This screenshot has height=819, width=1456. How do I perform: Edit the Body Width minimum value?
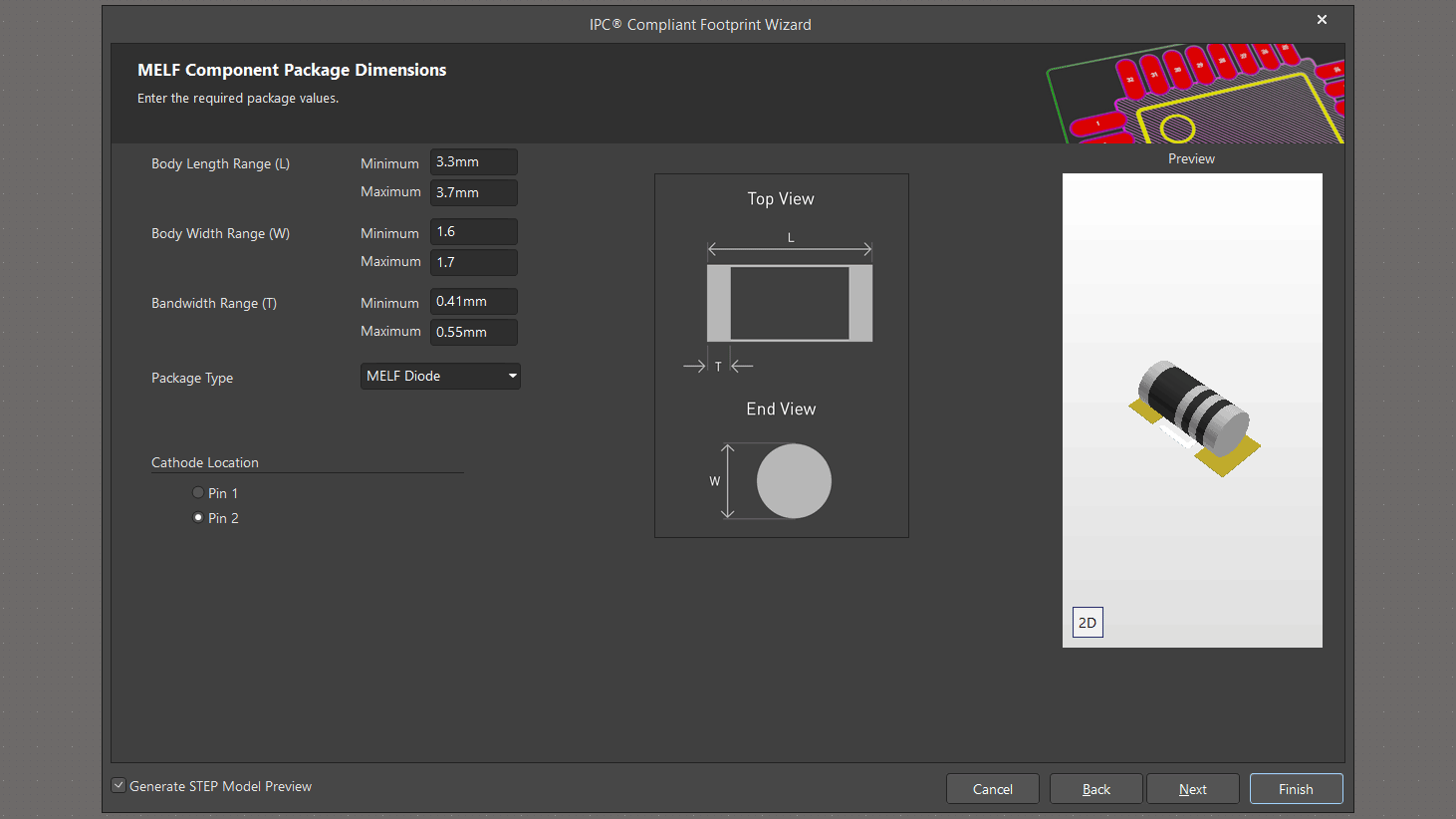pyautogui.click(x=473, y=232)
